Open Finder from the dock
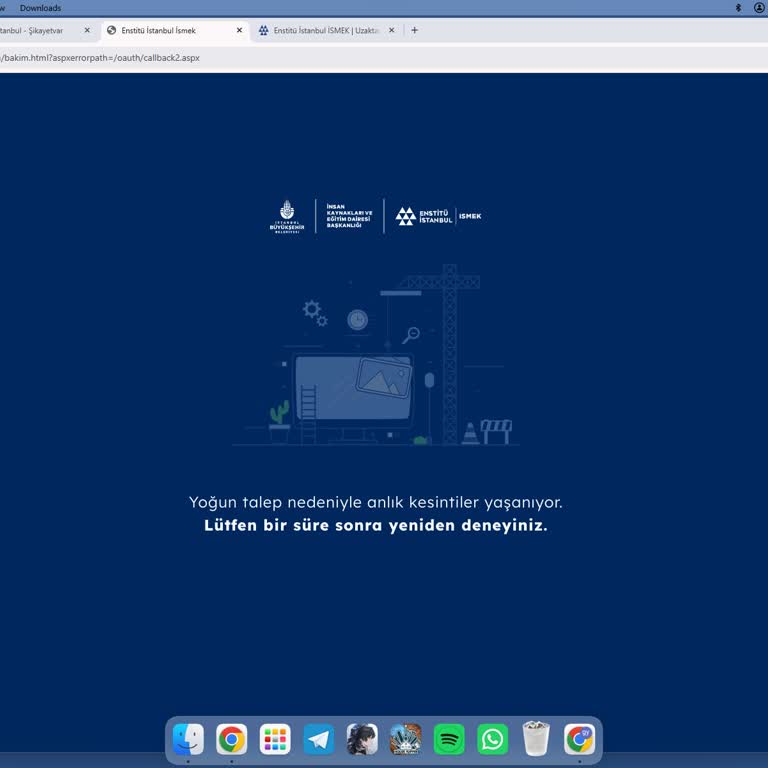768x768 pixels. coord(188,739)
